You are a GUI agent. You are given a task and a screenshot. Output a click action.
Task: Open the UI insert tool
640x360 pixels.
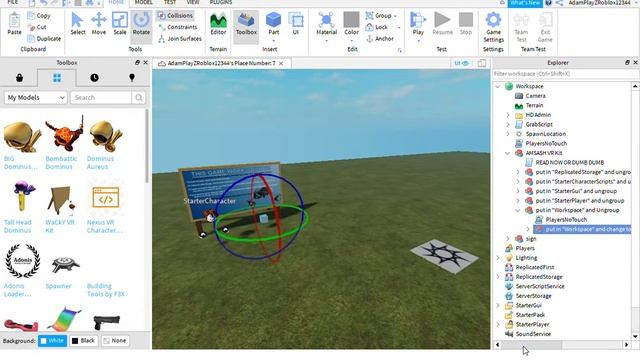[x=296, y=24]
